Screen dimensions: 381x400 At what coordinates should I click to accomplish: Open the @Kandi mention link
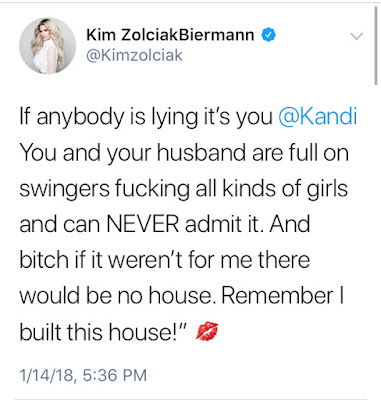(318, 117)
